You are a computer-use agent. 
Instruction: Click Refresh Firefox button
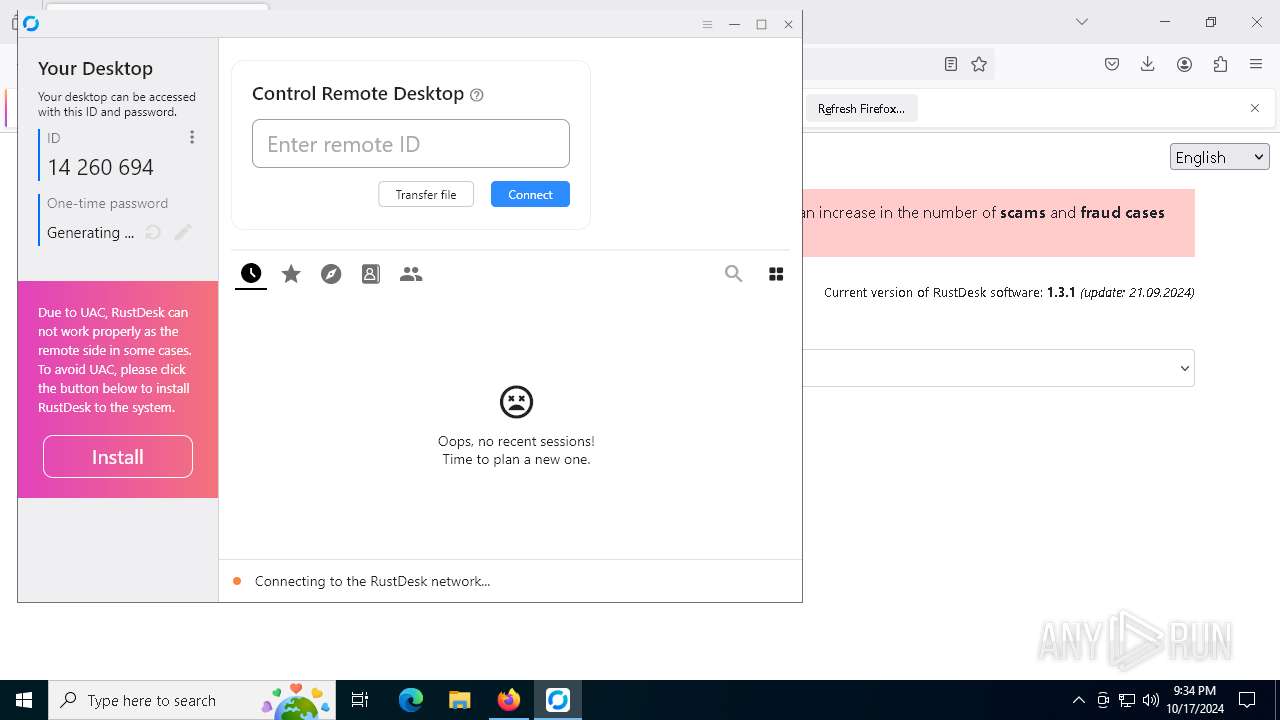pos(861,108)
